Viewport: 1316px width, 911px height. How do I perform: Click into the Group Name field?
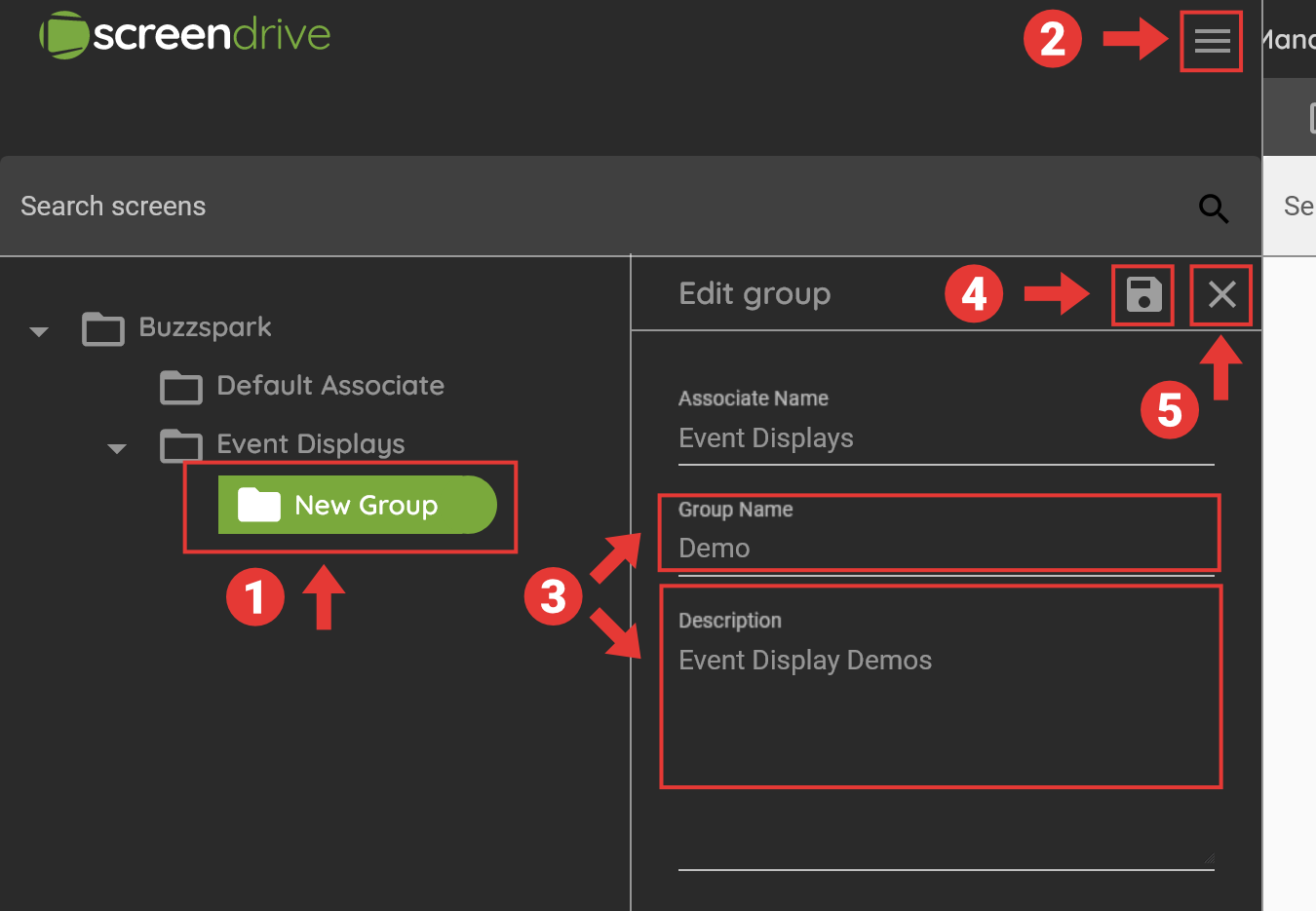946,549
